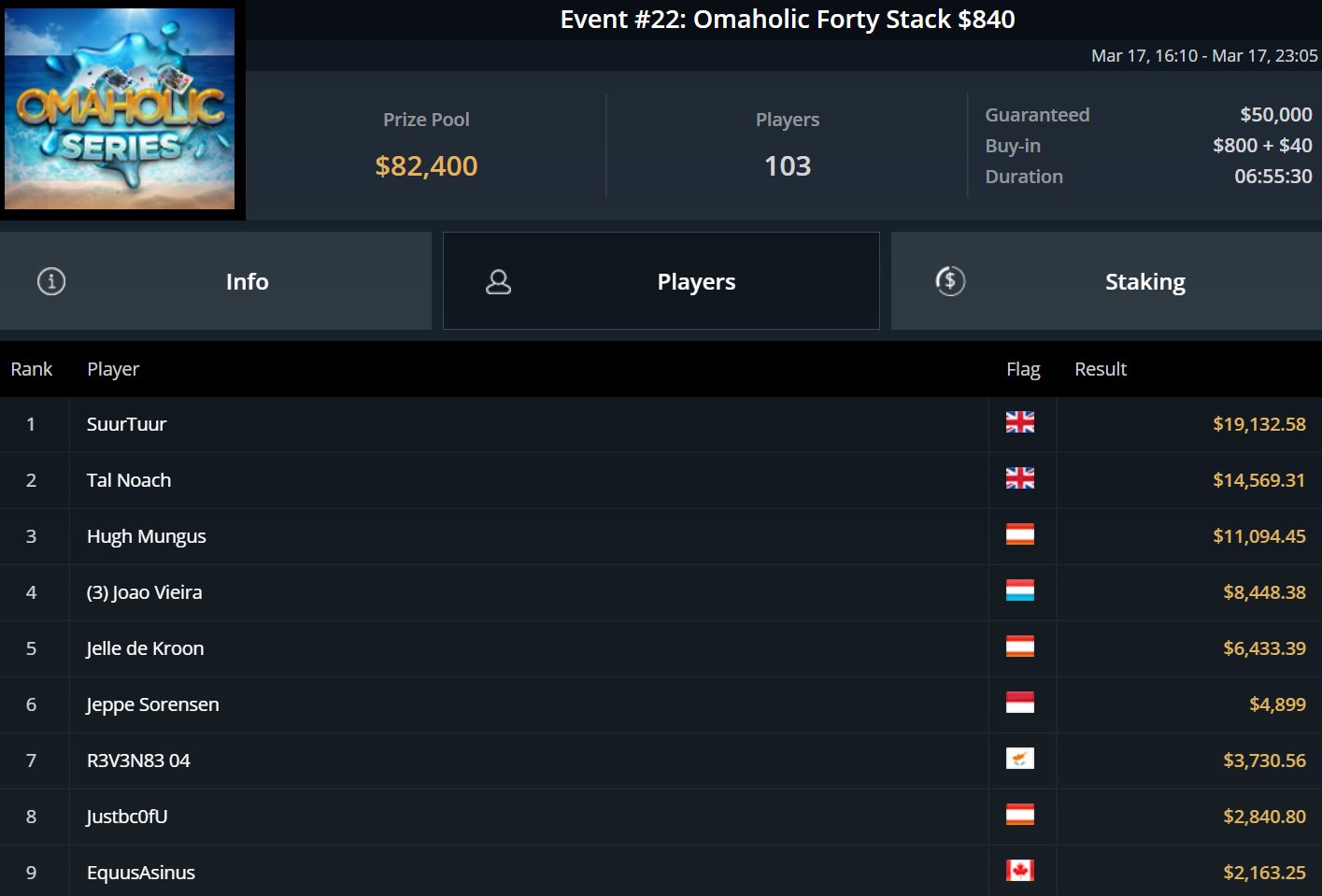Select player Hugh Mungus
Image resolution: width=1322 pixels, height=896 pixels.
(x=147, y=536)
